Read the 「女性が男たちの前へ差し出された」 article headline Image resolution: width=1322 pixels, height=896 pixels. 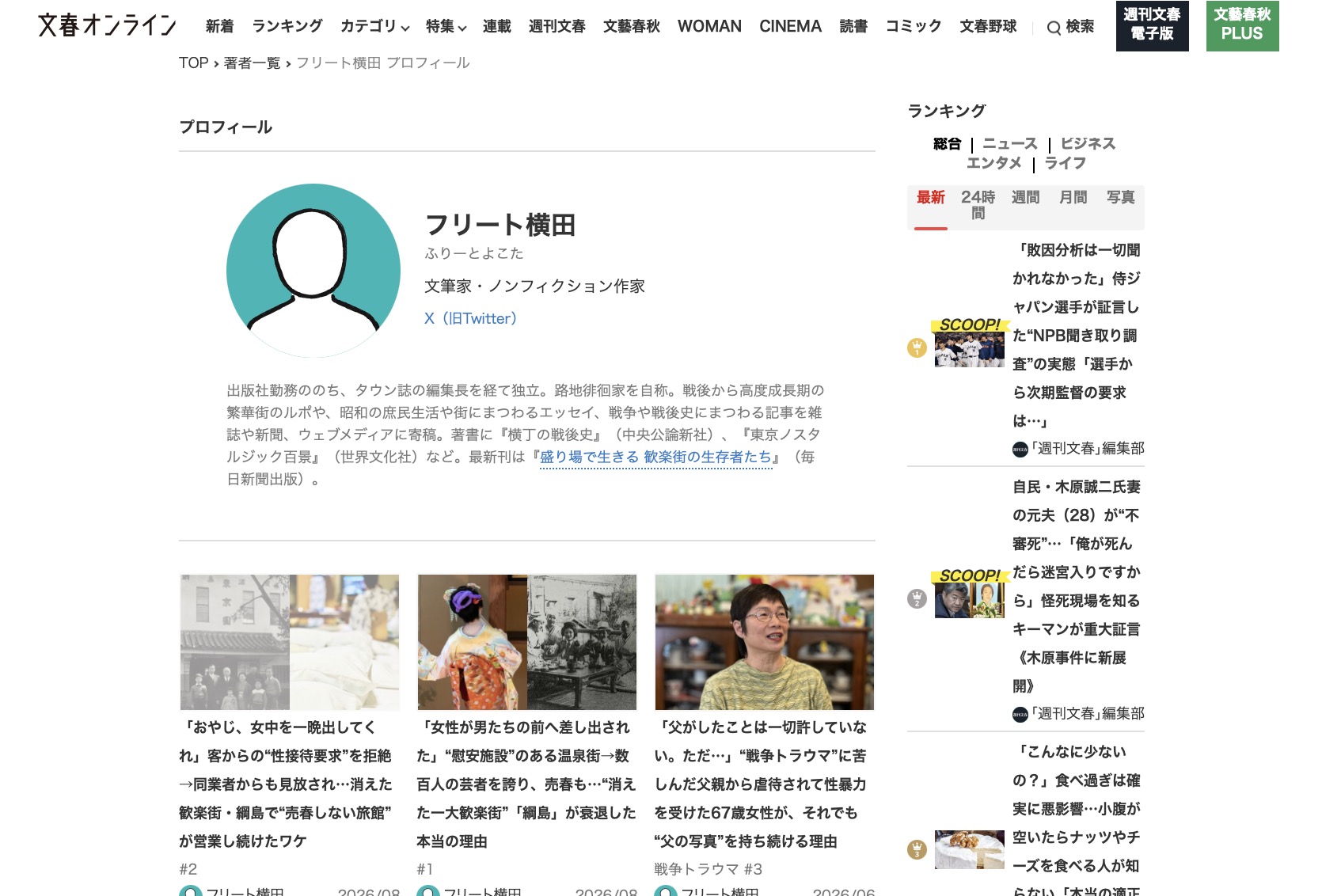(x=526, y=784)
